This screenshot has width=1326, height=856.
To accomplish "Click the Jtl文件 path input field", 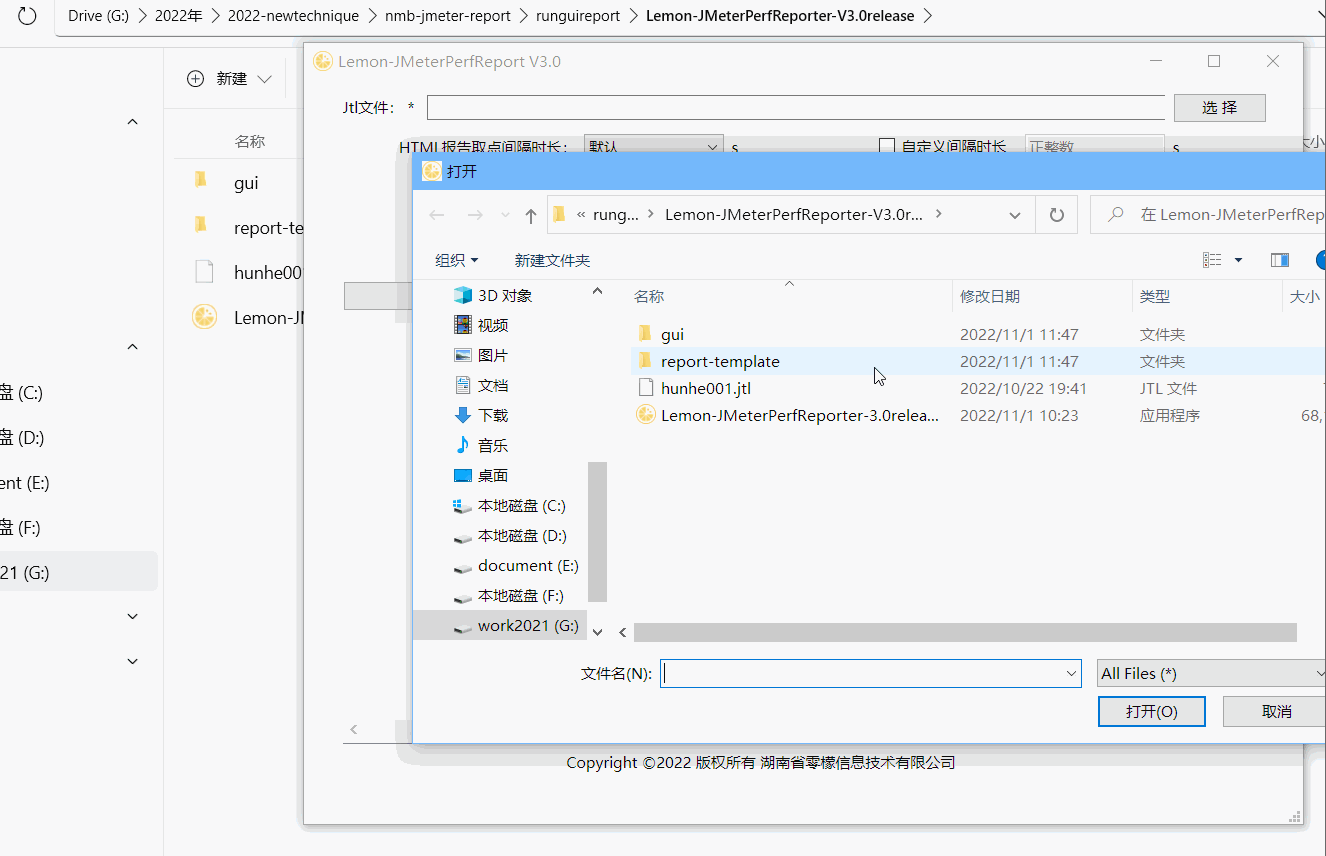I will [795, 107].
